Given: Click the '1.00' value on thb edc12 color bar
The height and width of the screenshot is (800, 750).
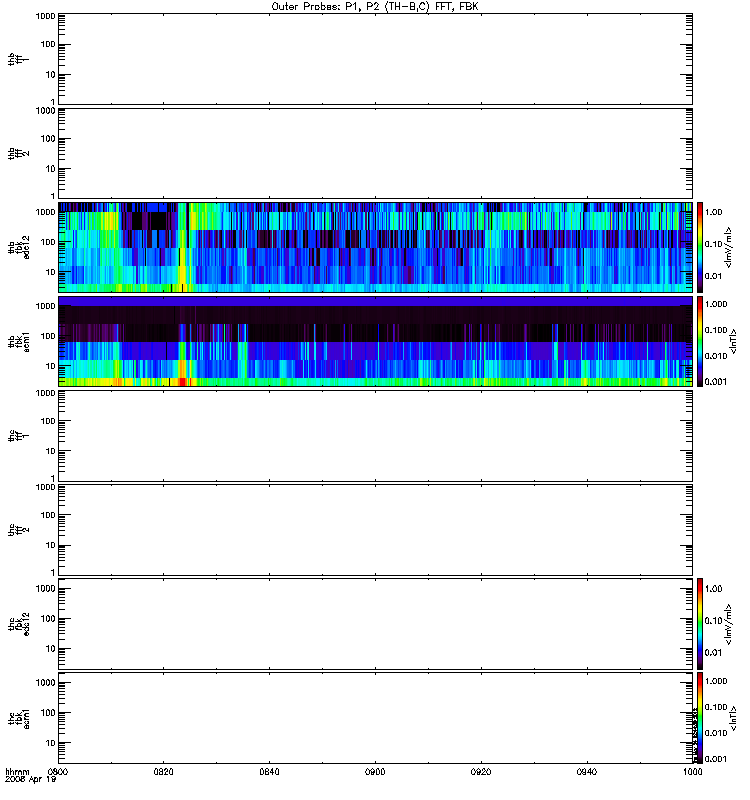Looking at the screenshot, I should pos(713,212).
